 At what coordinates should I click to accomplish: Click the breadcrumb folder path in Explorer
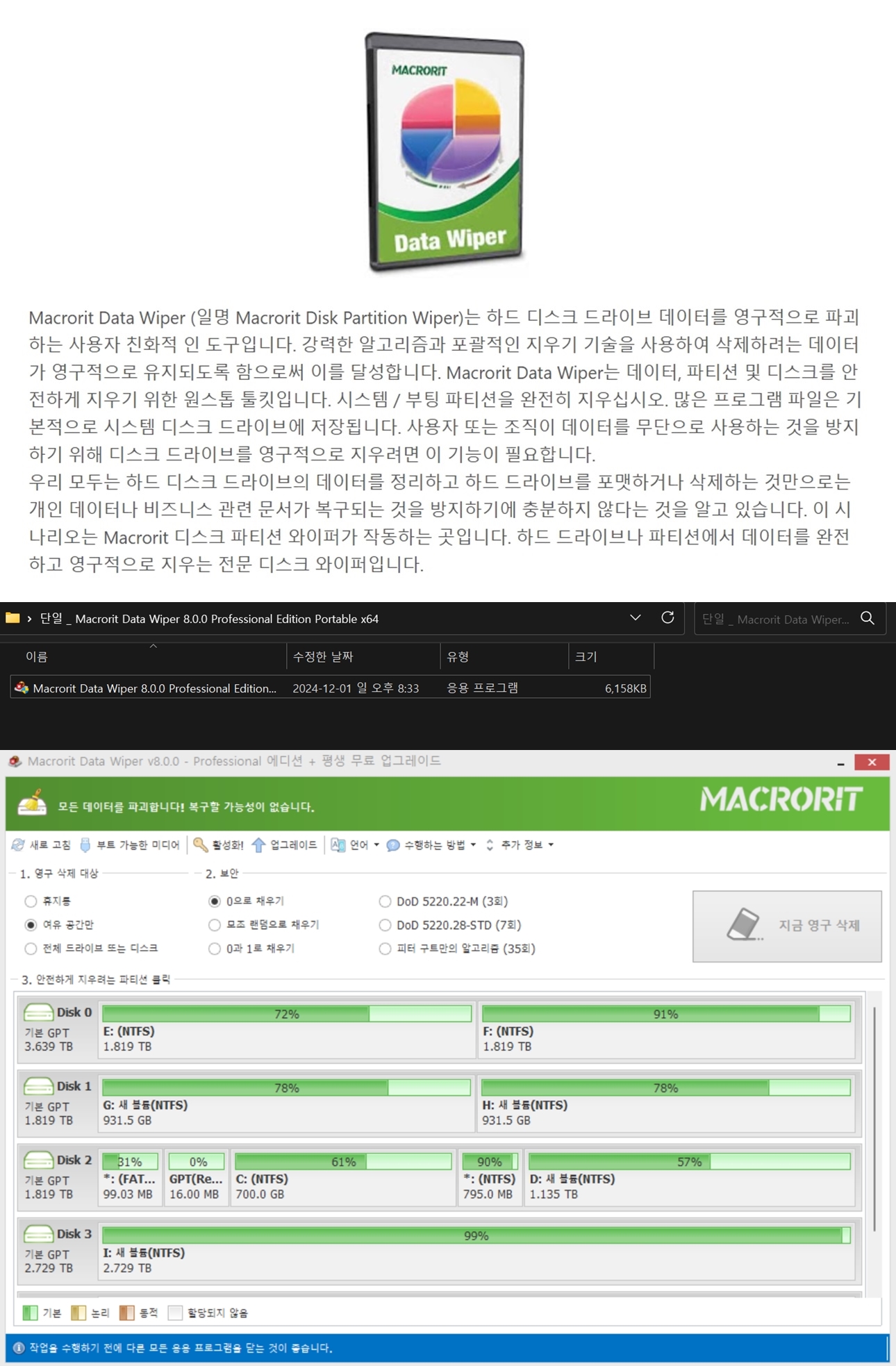[x=209, y=618]
